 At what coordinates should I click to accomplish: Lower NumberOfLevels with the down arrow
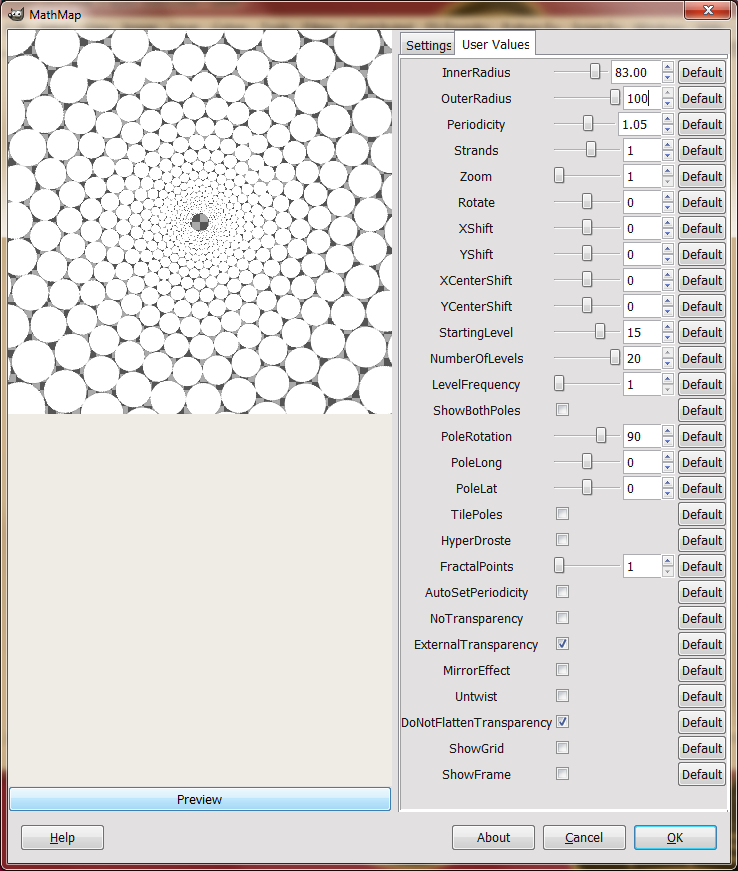tap(667, 364)
